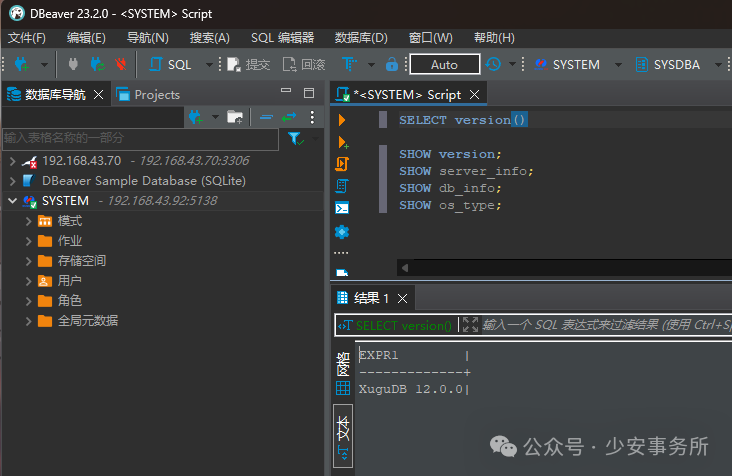Expand the 作业 folder
This screenshot has width=732, height=476.
tap(28, 241)
